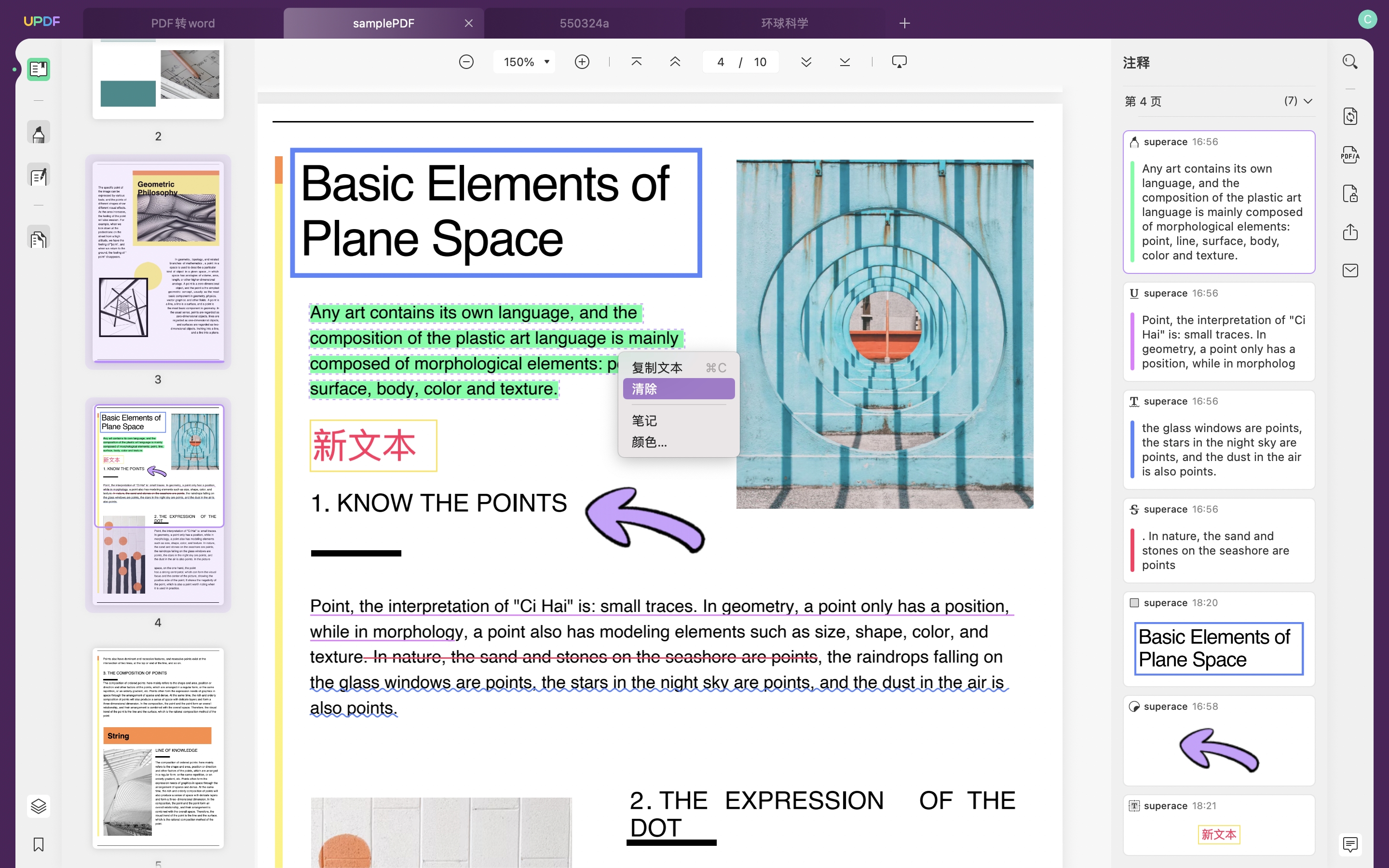
Task: Select the share/export icon in annotation panel
Action: point(1351,231)
